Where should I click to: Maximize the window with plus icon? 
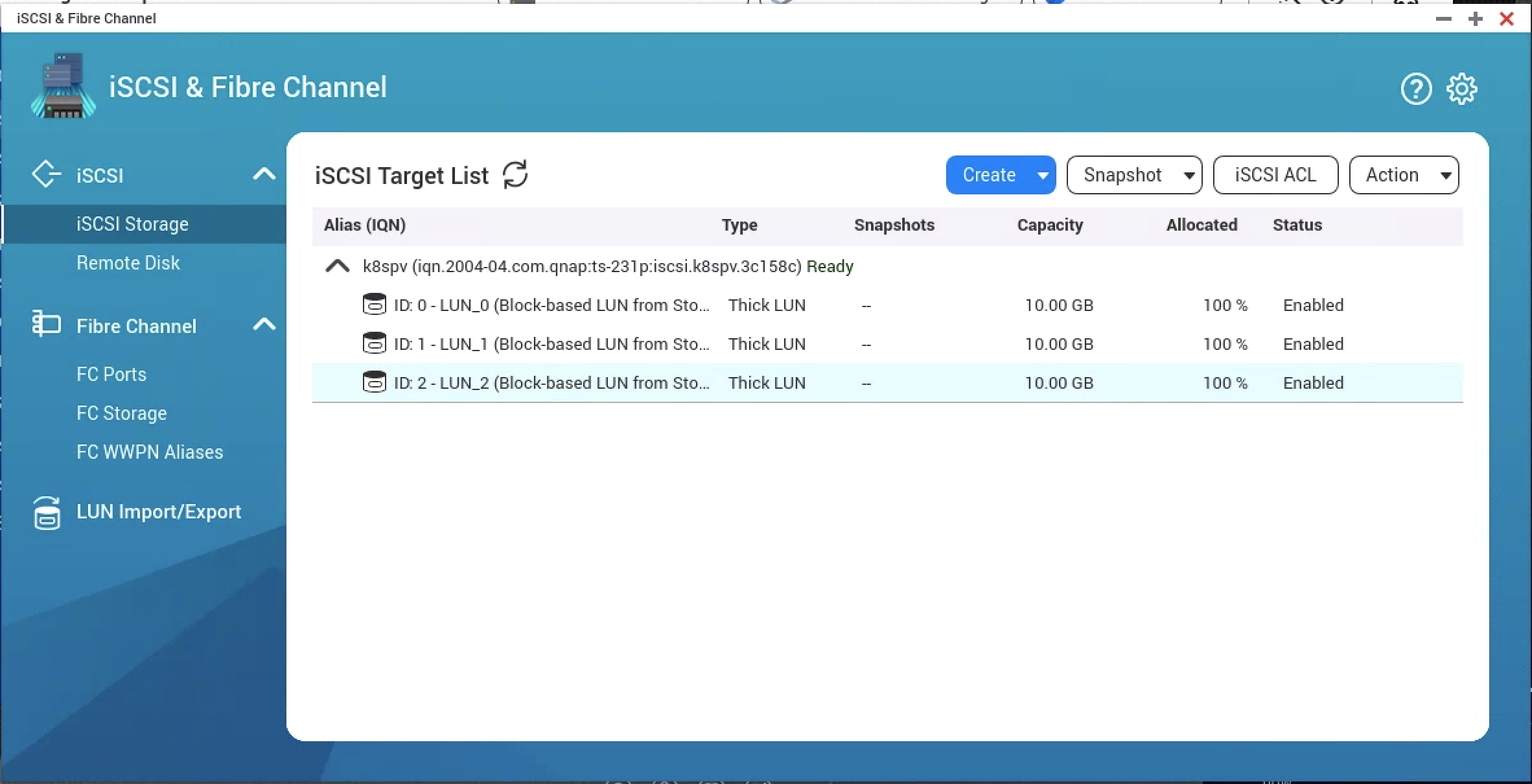pos(1476,19)
